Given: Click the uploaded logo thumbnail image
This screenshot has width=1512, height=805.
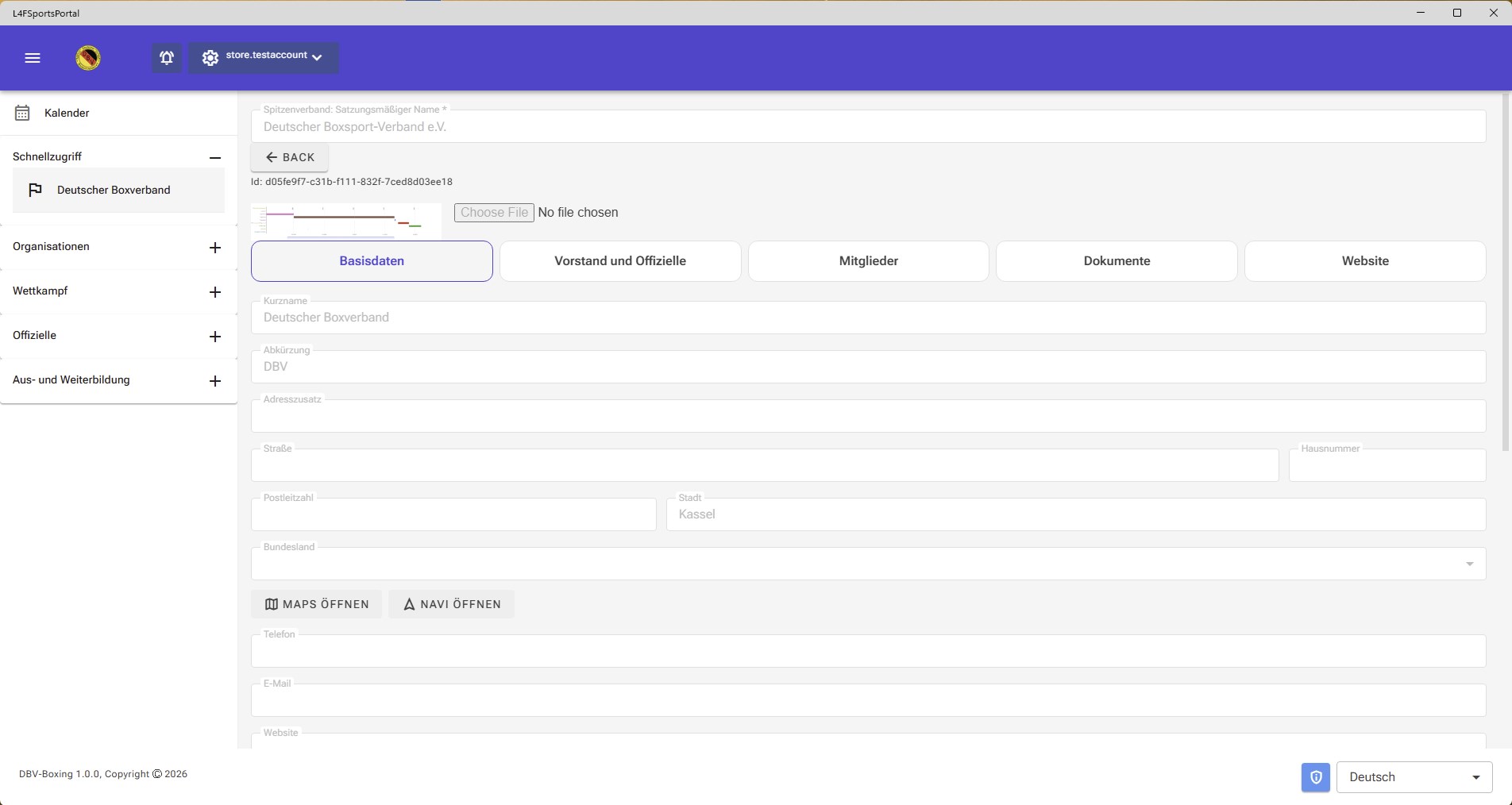Looking at the screenshot, I should click(x=346, y=221).
